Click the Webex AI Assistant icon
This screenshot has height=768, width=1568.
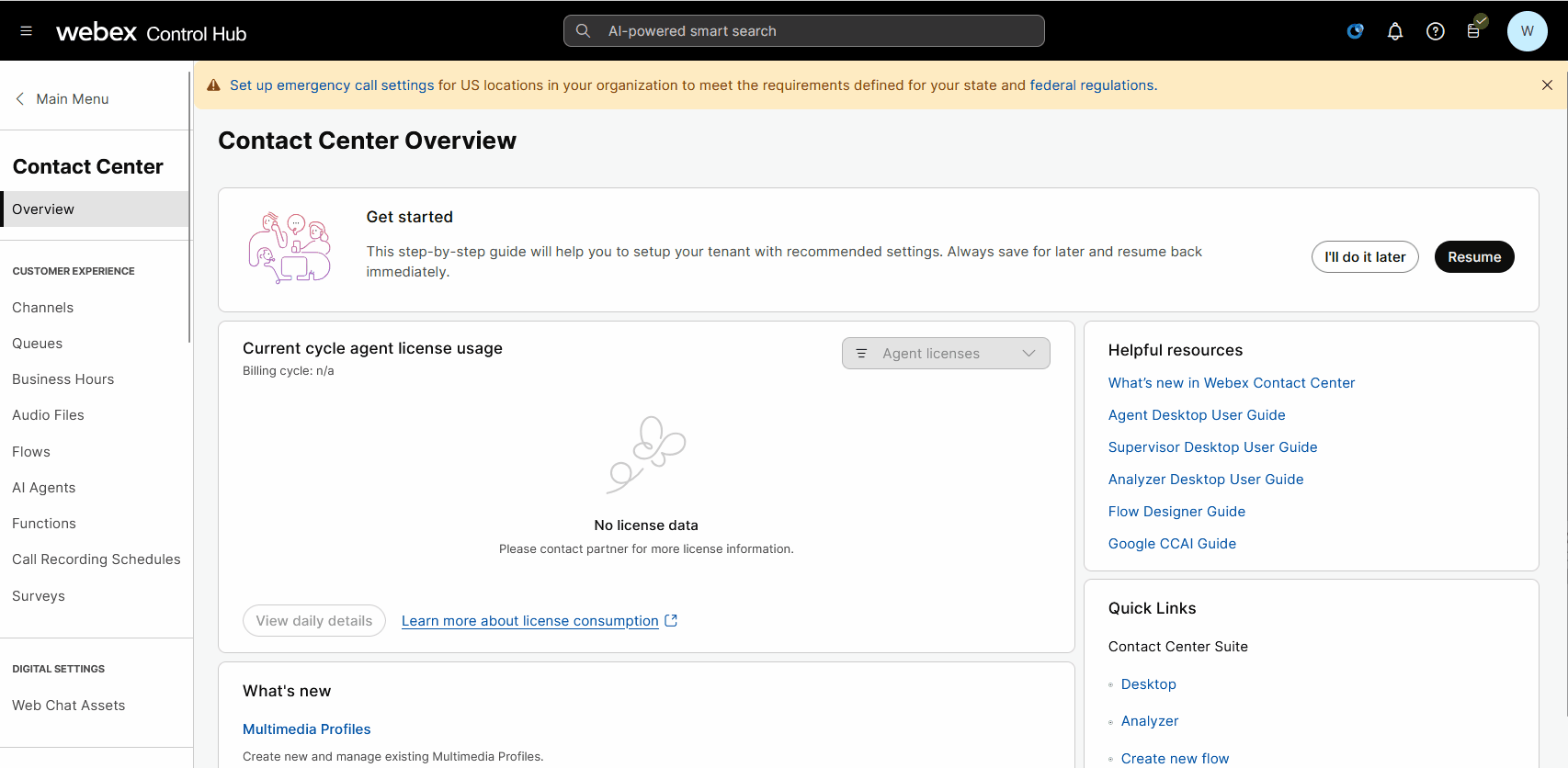tap(1355, 31)
